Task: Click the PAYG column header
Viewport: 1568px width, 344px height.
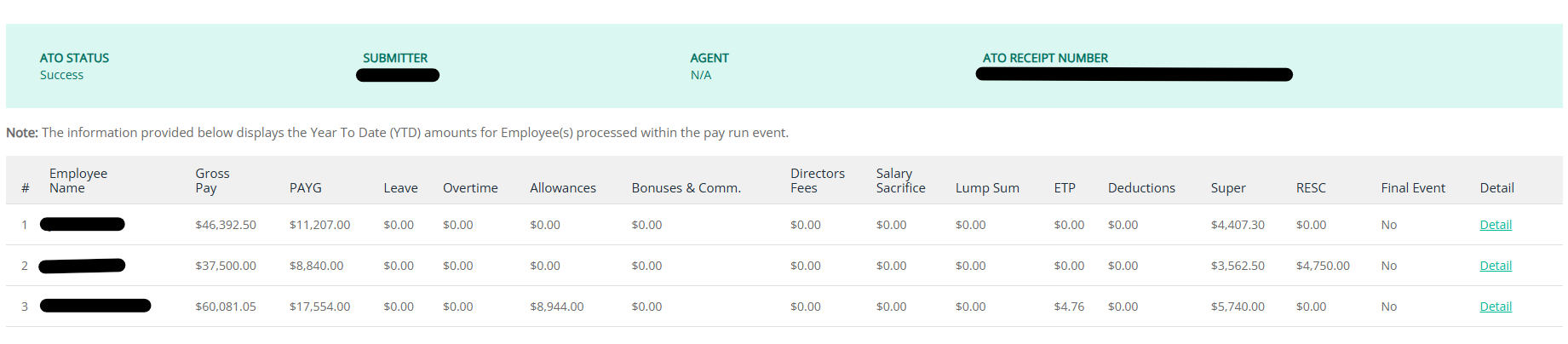Action: (x=306, y=188)
